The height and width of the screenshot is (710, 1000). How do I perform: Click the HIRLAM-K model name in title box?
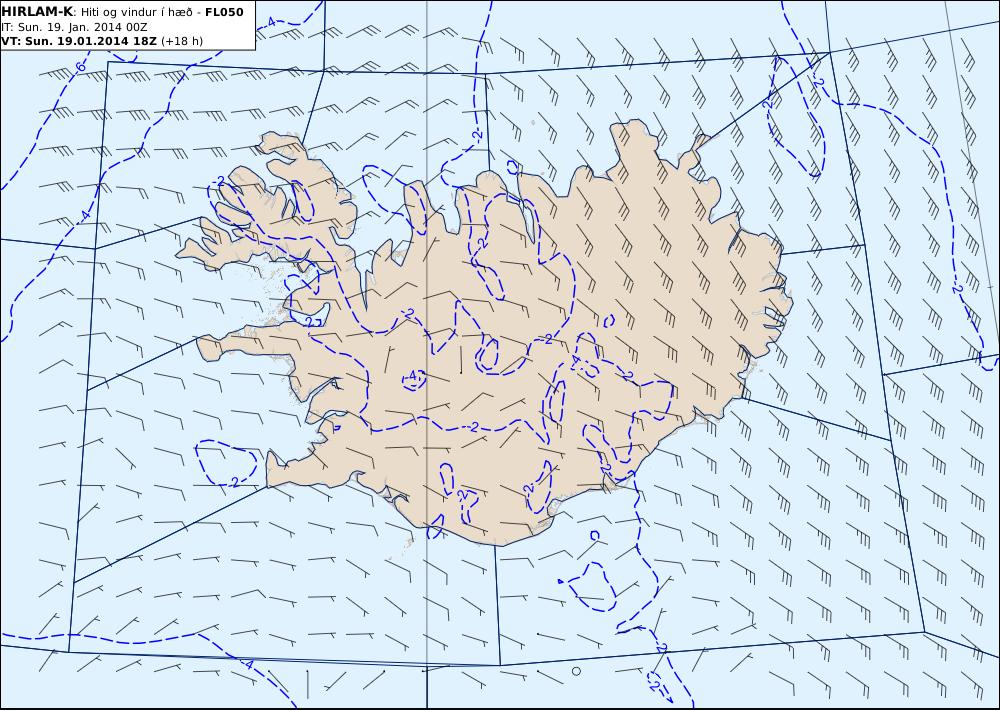click(x=37, y=11)
